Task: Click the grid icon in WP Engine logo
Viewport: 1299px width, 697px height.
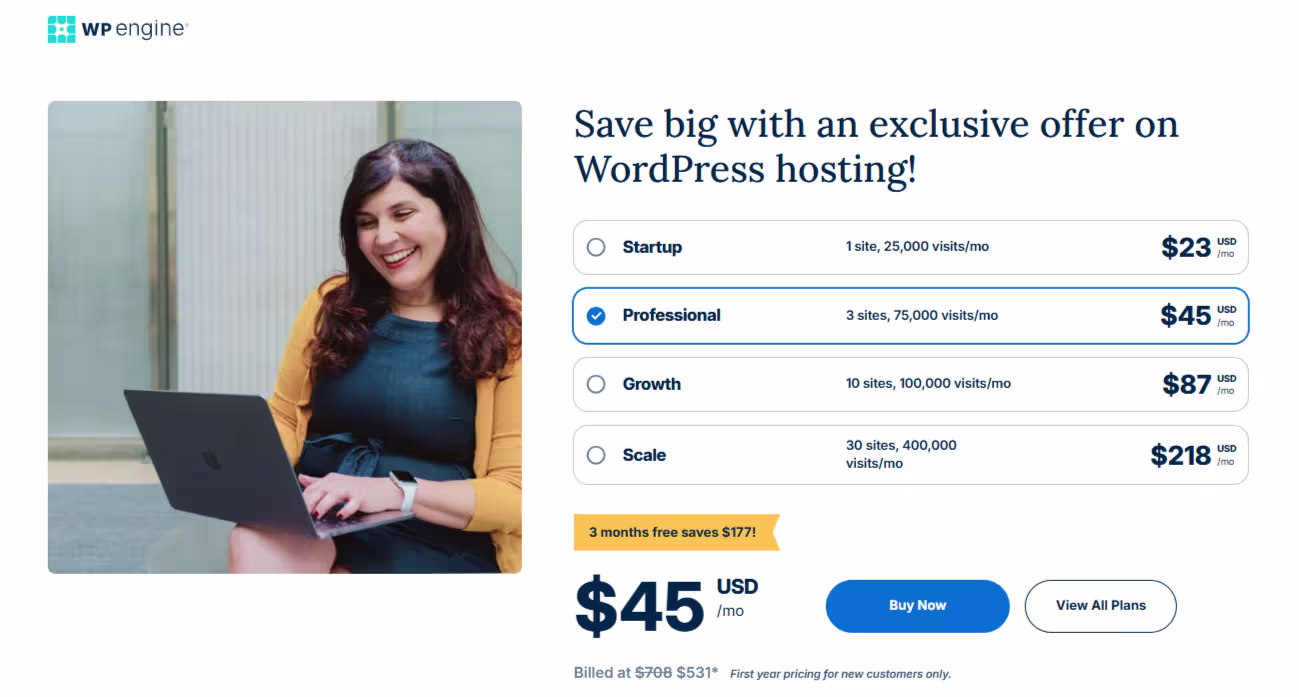Action: [x=60, y=29]
